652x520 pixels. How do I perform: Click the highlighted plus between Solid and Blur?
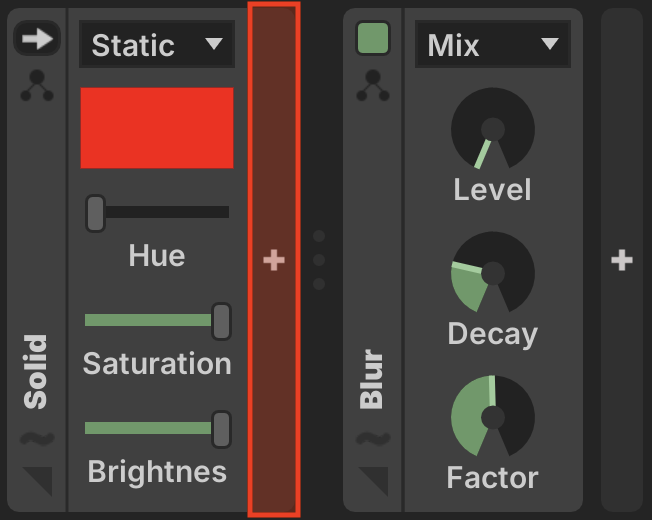[x=274, y=260]
